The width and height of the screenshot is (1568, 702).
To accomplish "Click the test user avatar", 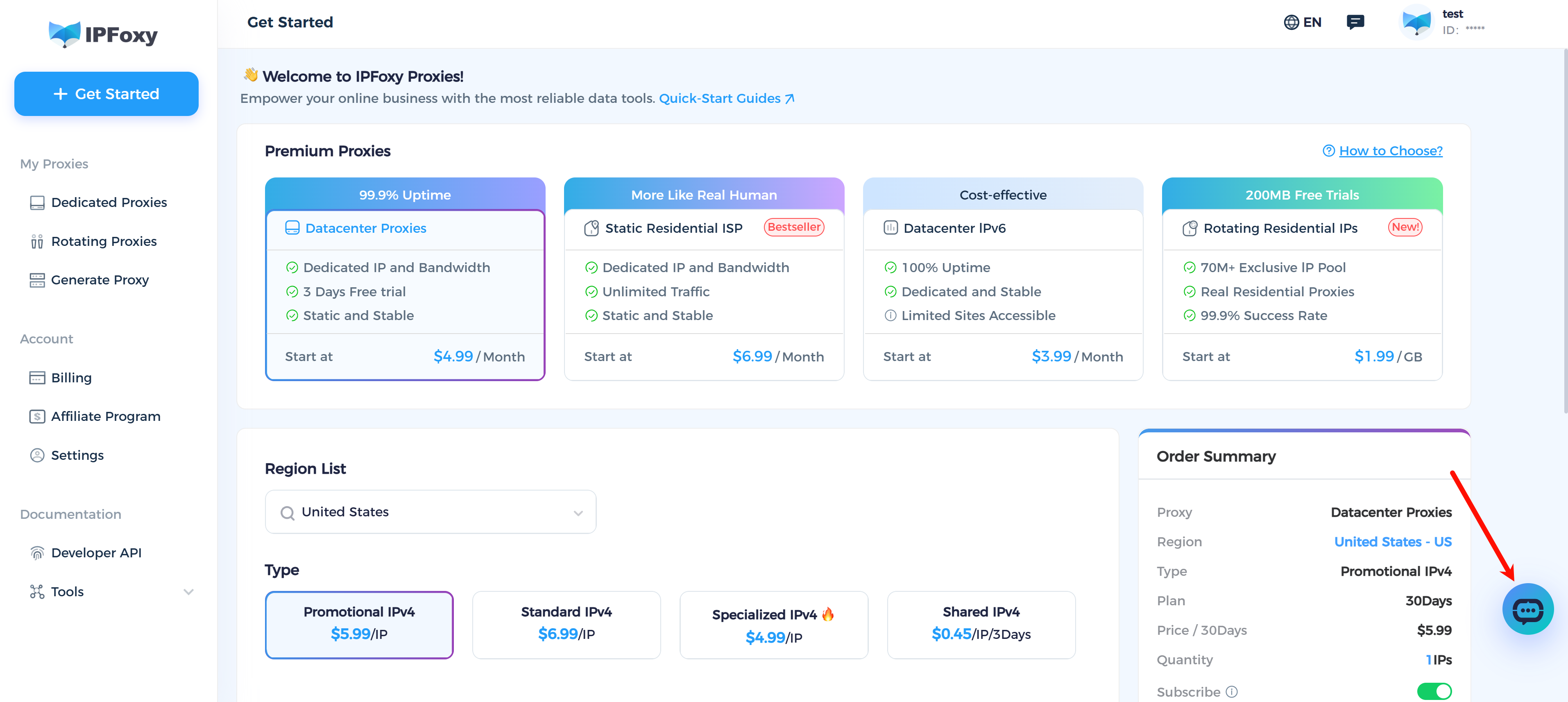I will coord(1416,23).
